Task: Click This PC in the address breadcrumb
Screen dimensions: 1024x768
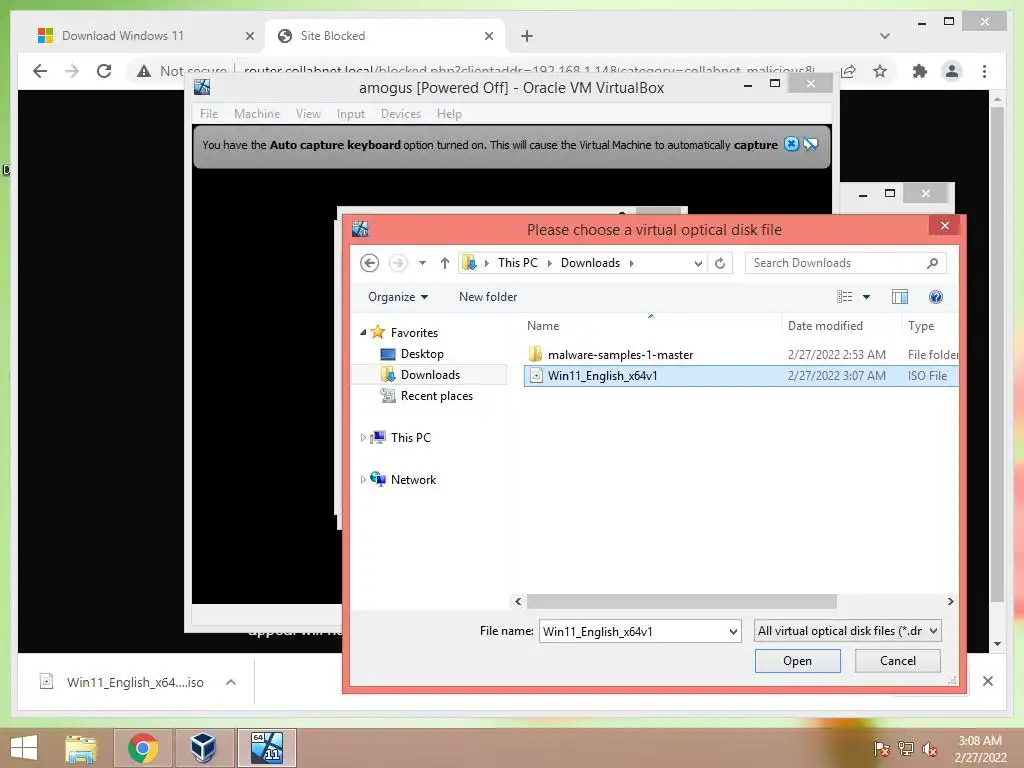Action: coord(517,263)
